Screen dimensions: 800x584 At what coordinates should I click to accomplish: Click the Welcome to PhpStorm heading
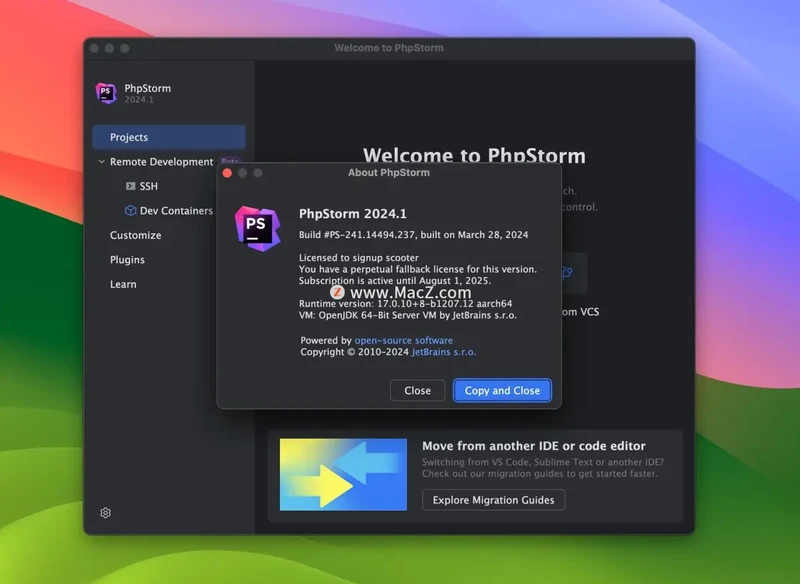tap(474, 156)
